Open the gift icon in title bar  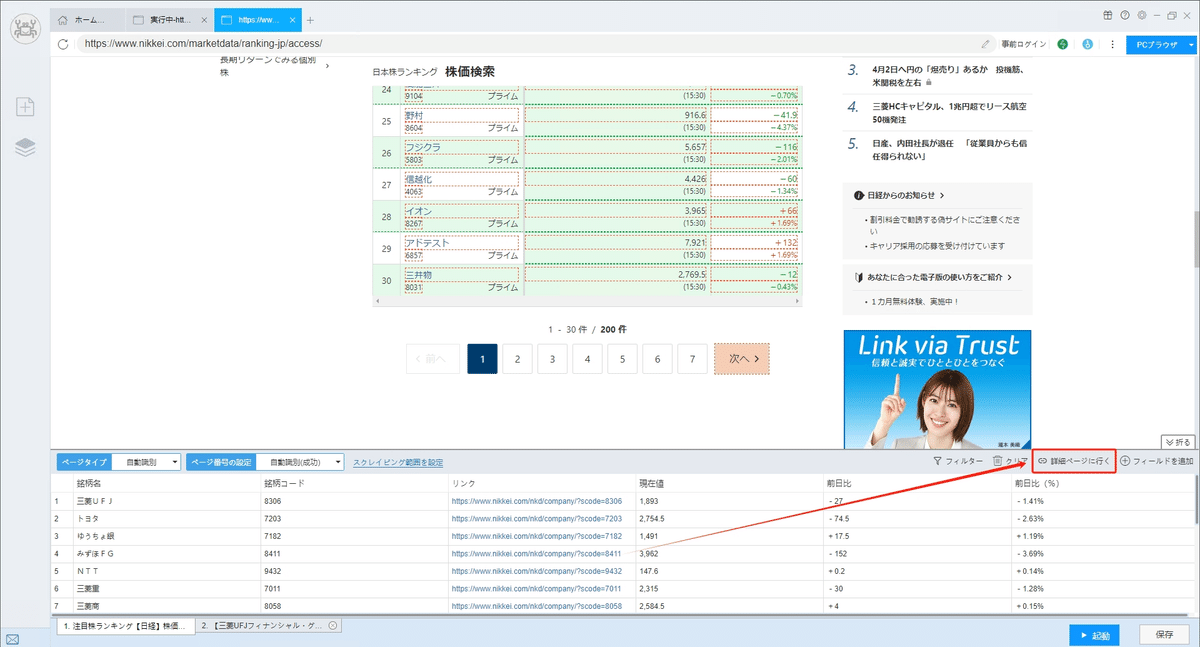coord(1108,15)
